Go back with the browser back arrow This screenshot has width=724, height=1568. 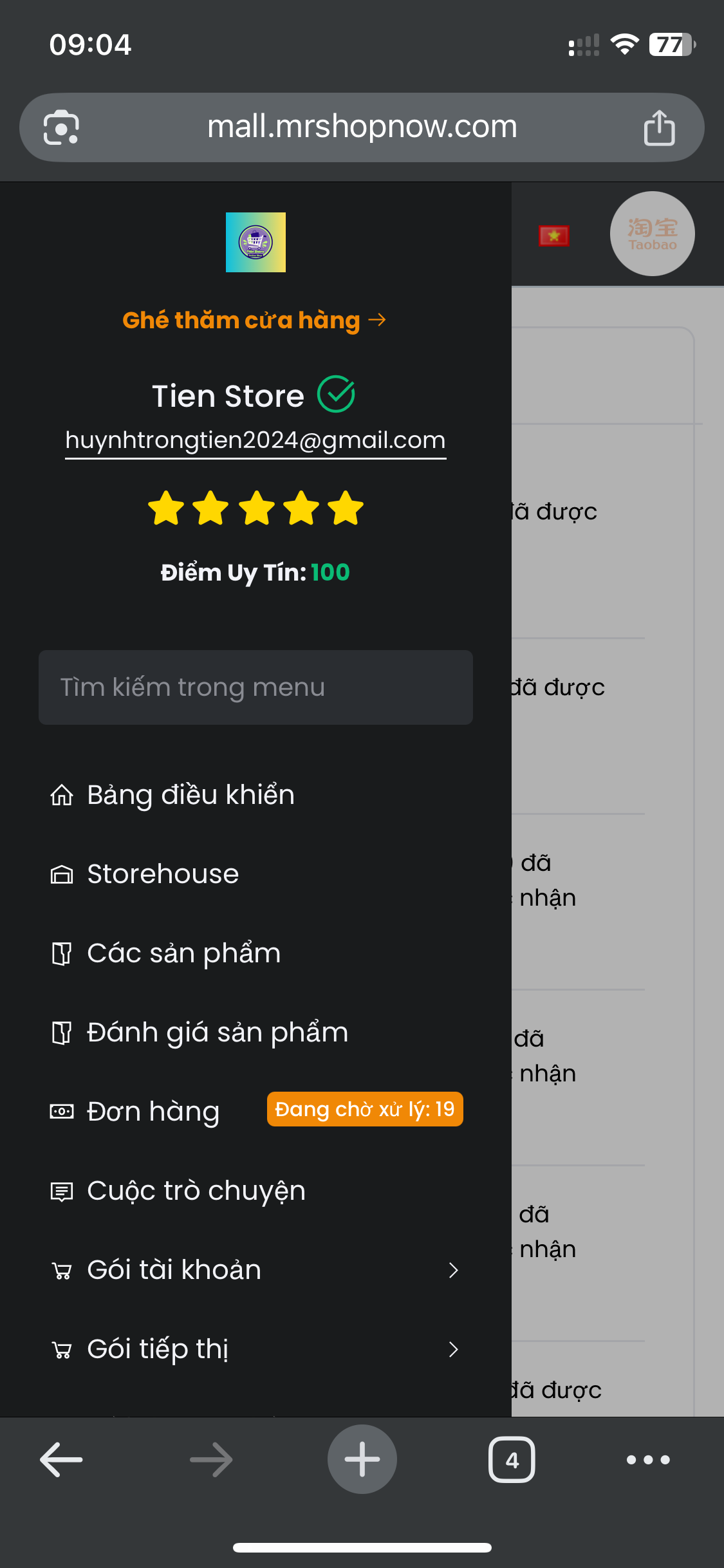61,1459
